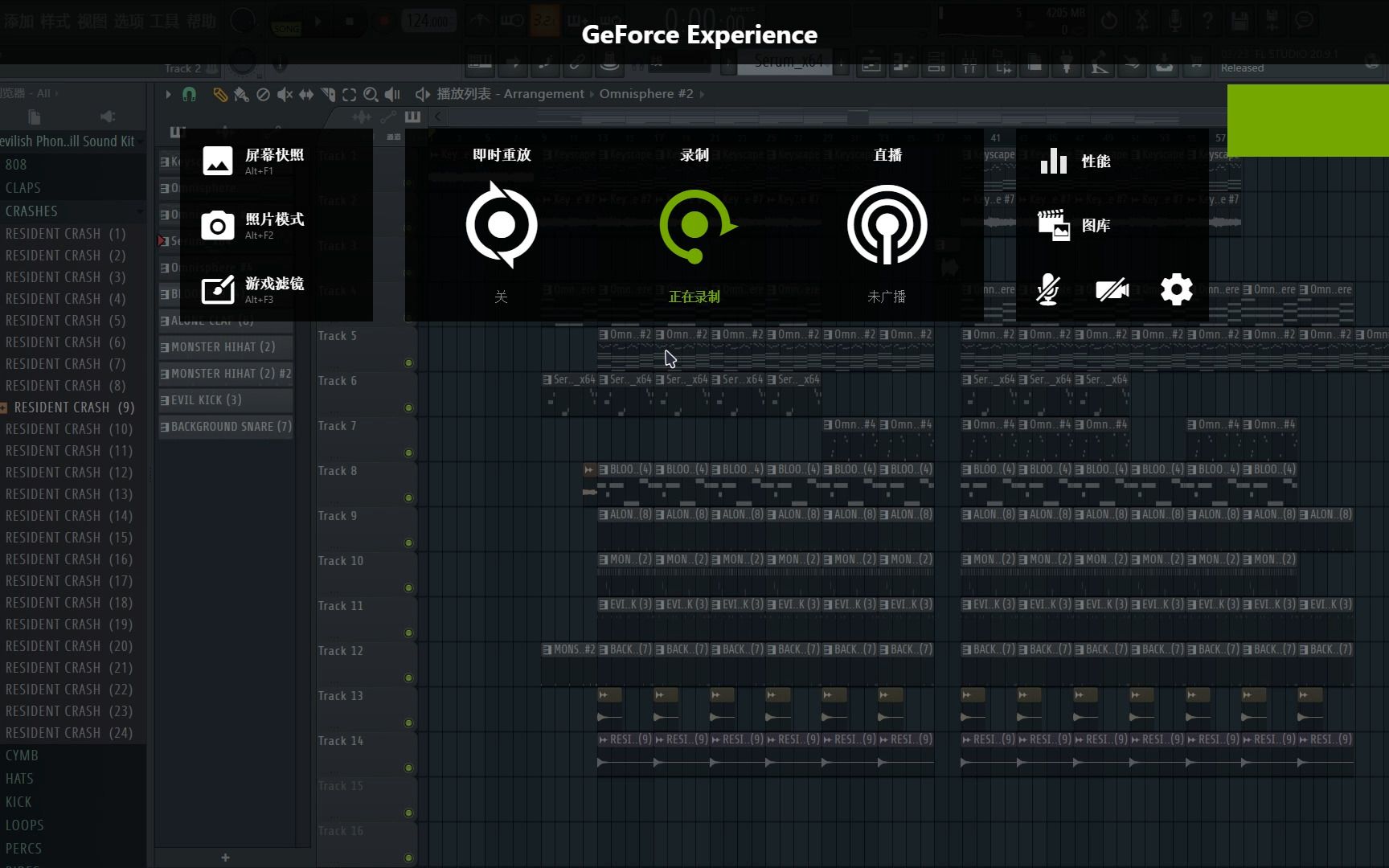Pick MONSTER HIHAT (2) #2 in picker
The image size is (1389, 868).
(x=225, y=374)
